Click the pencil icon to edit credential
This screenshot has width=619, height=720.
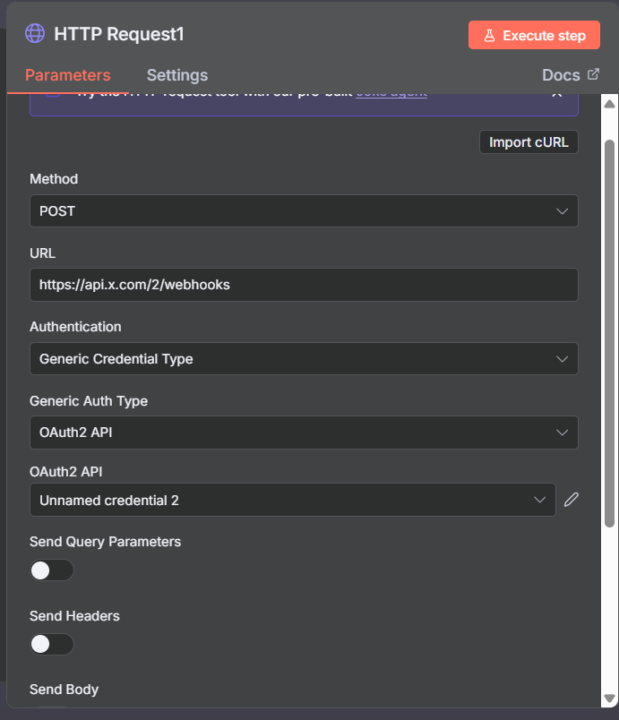571,499
